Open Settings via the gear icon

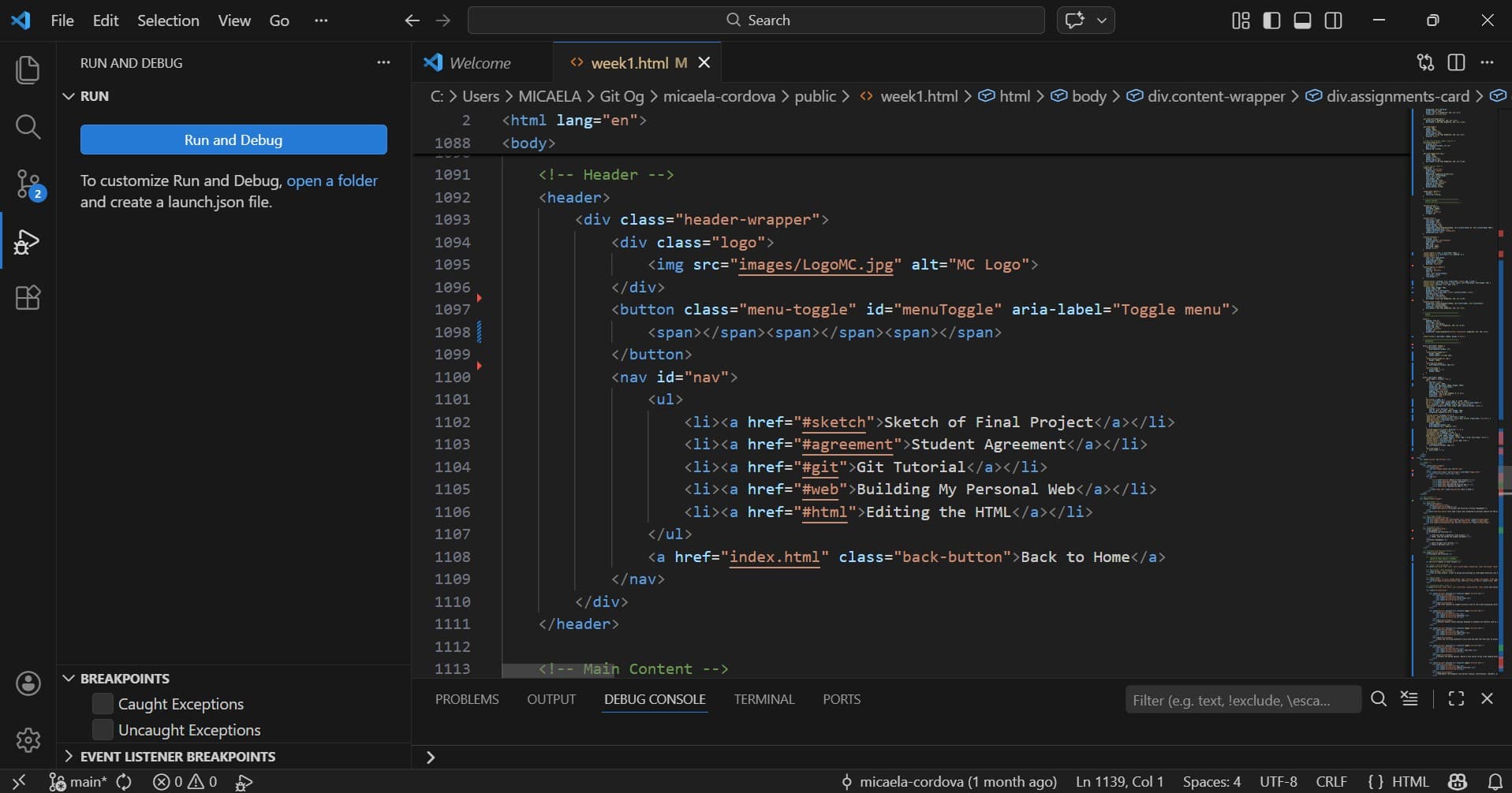pyautogui.click(x=28, y=739)
